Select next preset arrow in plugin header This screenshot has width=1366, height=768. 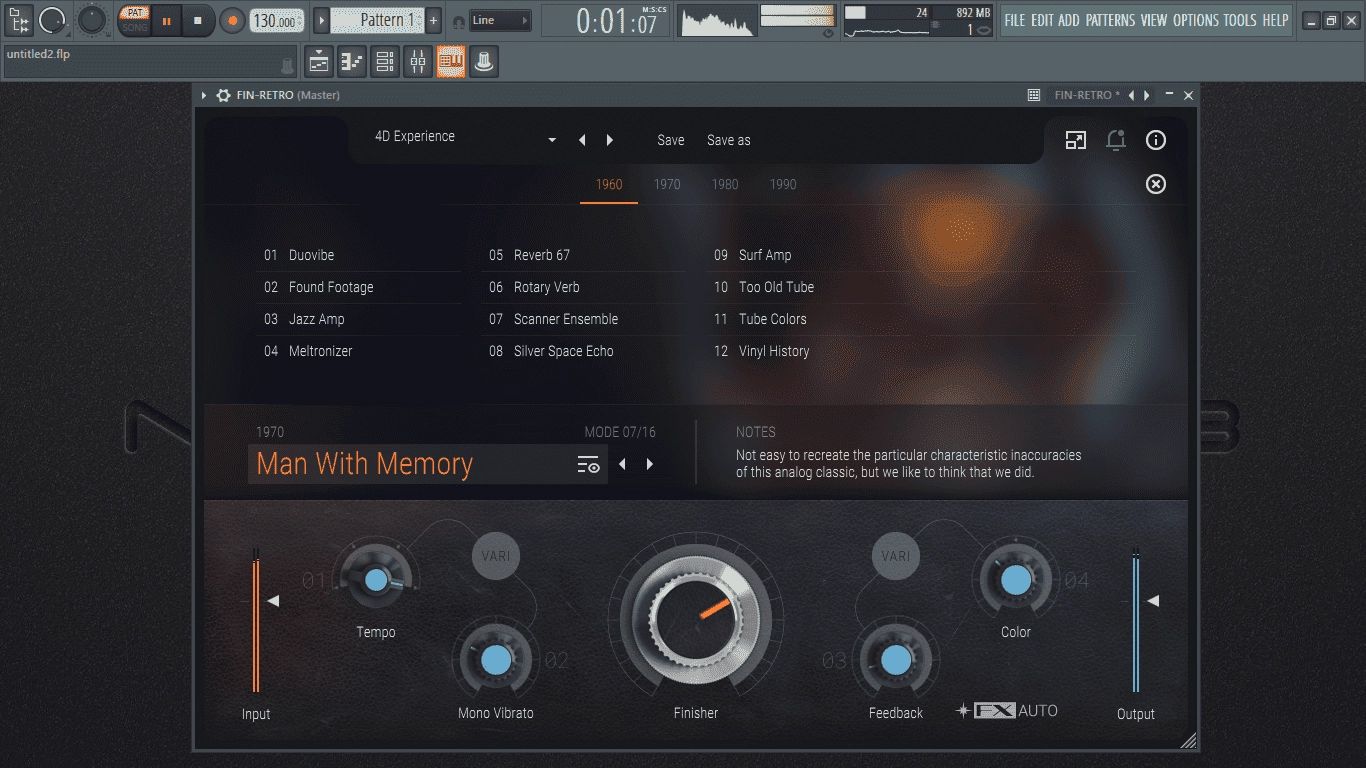tap(610, 140)
